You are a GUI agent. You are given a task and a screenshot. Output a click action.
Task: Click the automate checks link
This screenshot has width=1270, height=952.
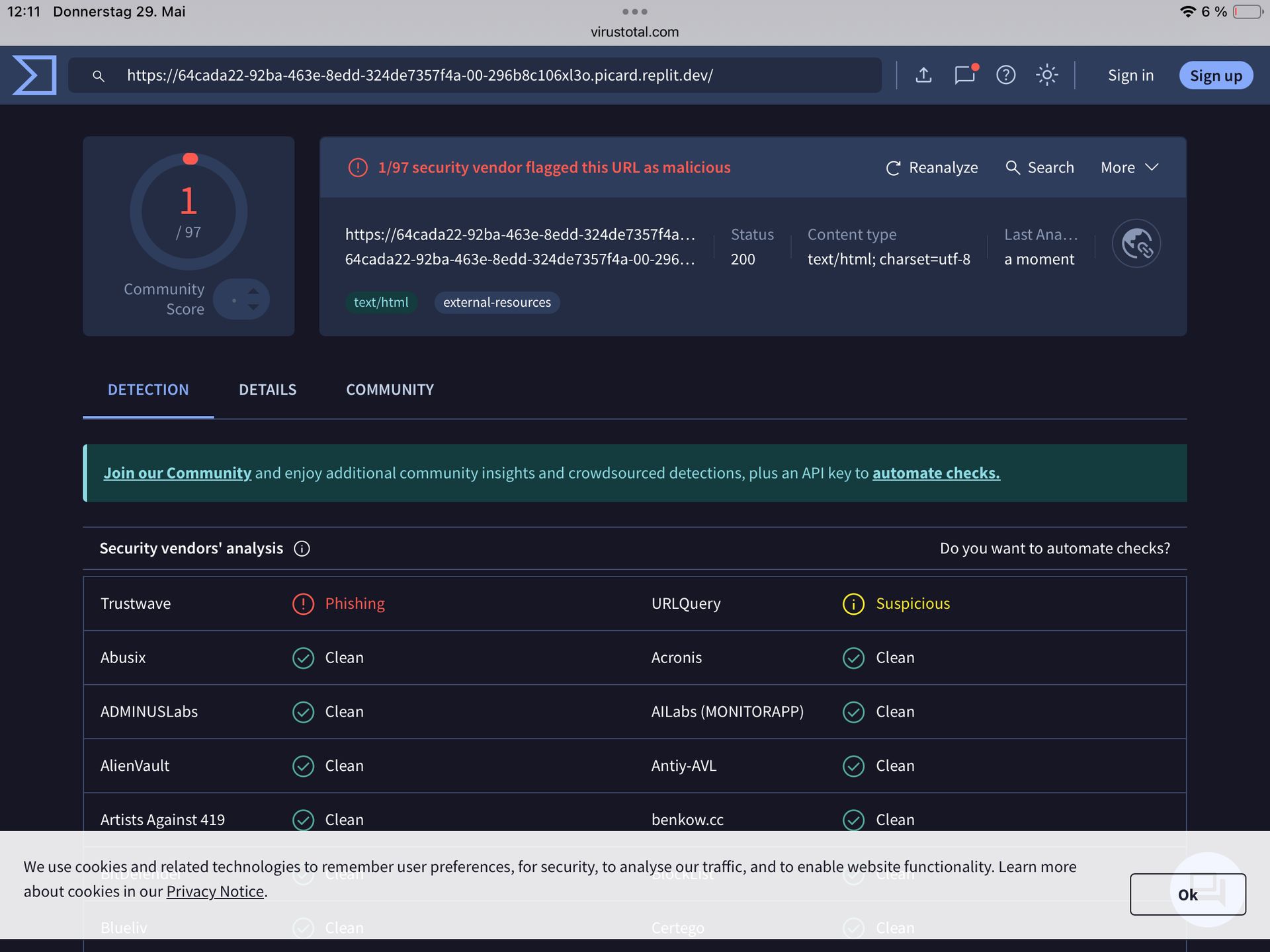tap(935, 473)
